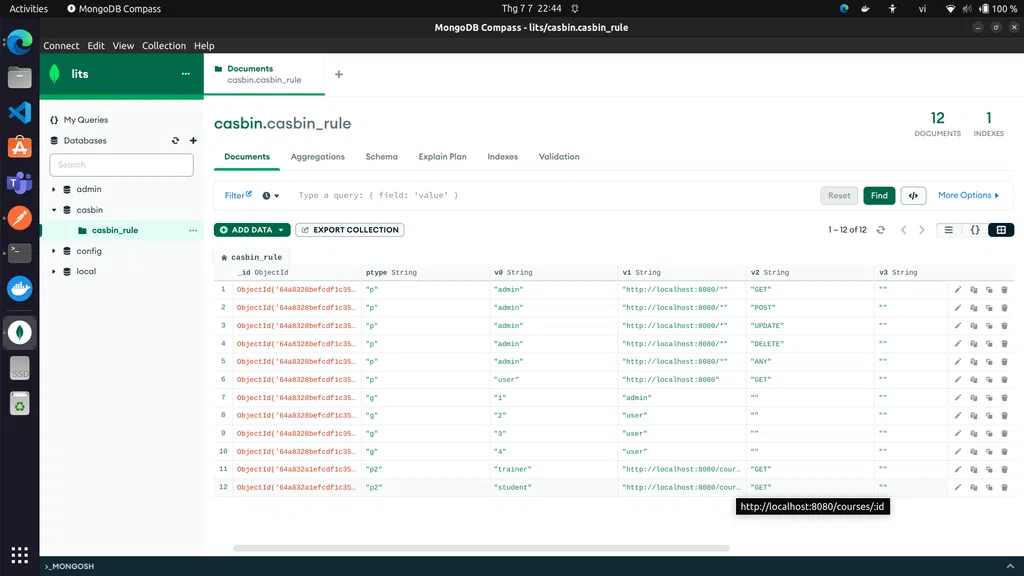
Task: Open the Connect menu
Action: pos(61,46)
